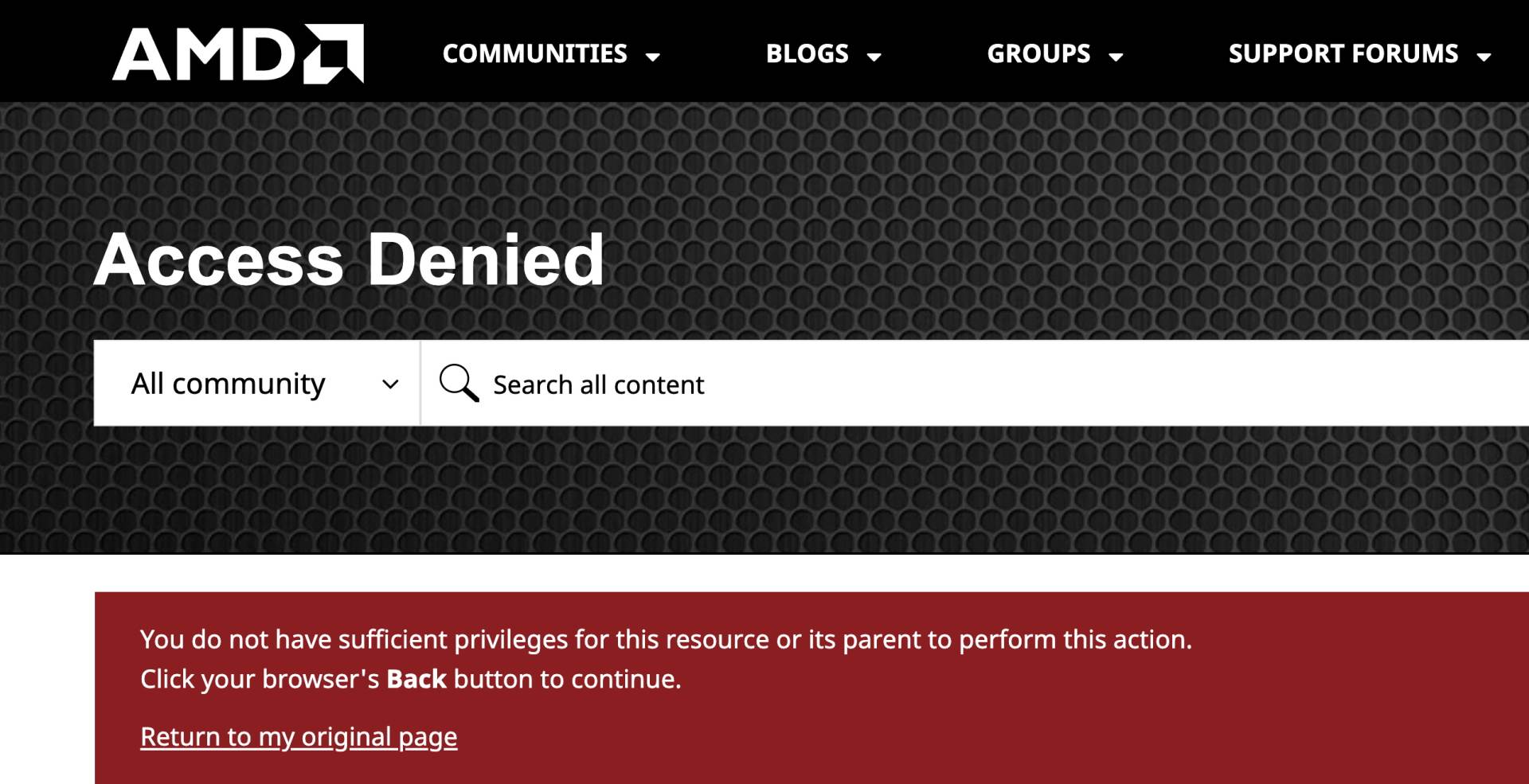Click the AMD arrow emblem in logo

(x=334, y=53)
